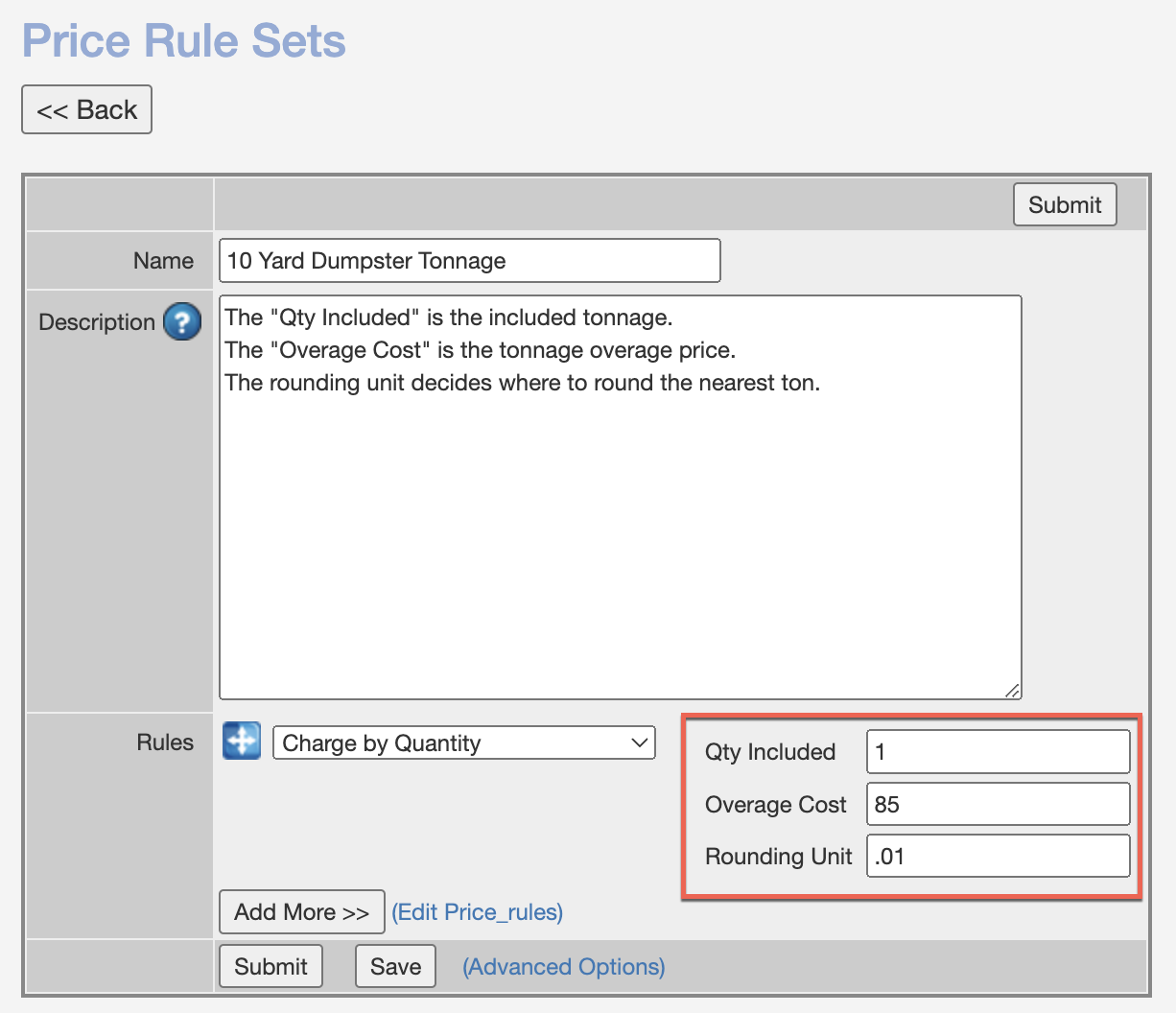Image resolution: width=1176 pixels, height=1013 pixels.
Task: Click the Add More >> button
Action: [302, 912]
